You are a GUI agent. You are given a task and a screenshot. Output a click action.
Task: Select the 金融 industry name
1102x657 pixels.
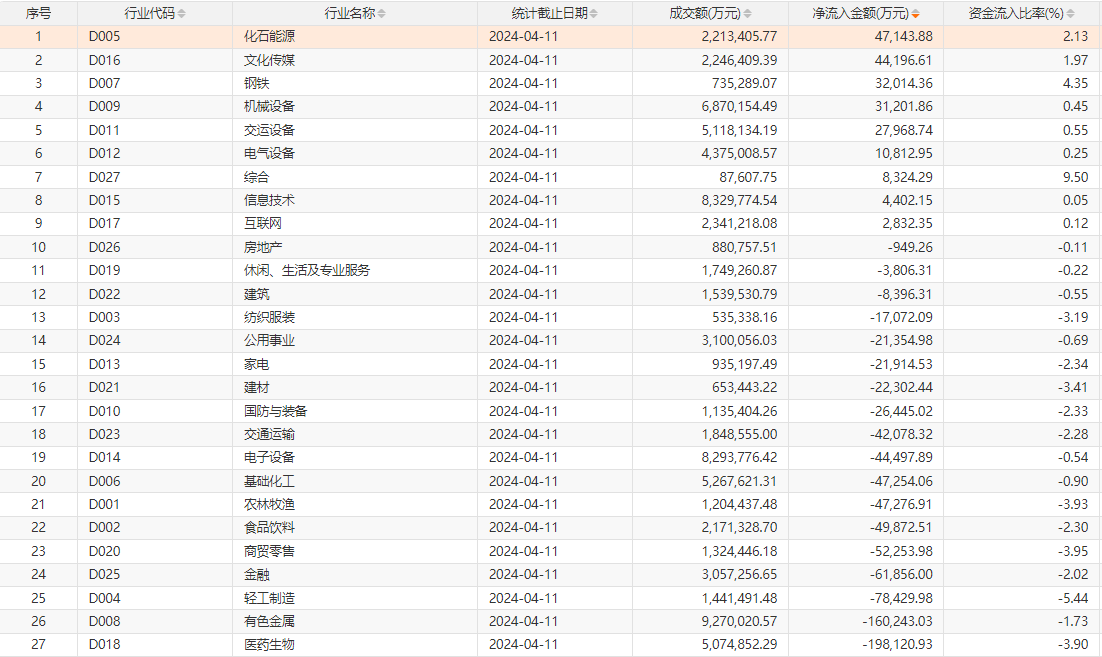[257, 575]
